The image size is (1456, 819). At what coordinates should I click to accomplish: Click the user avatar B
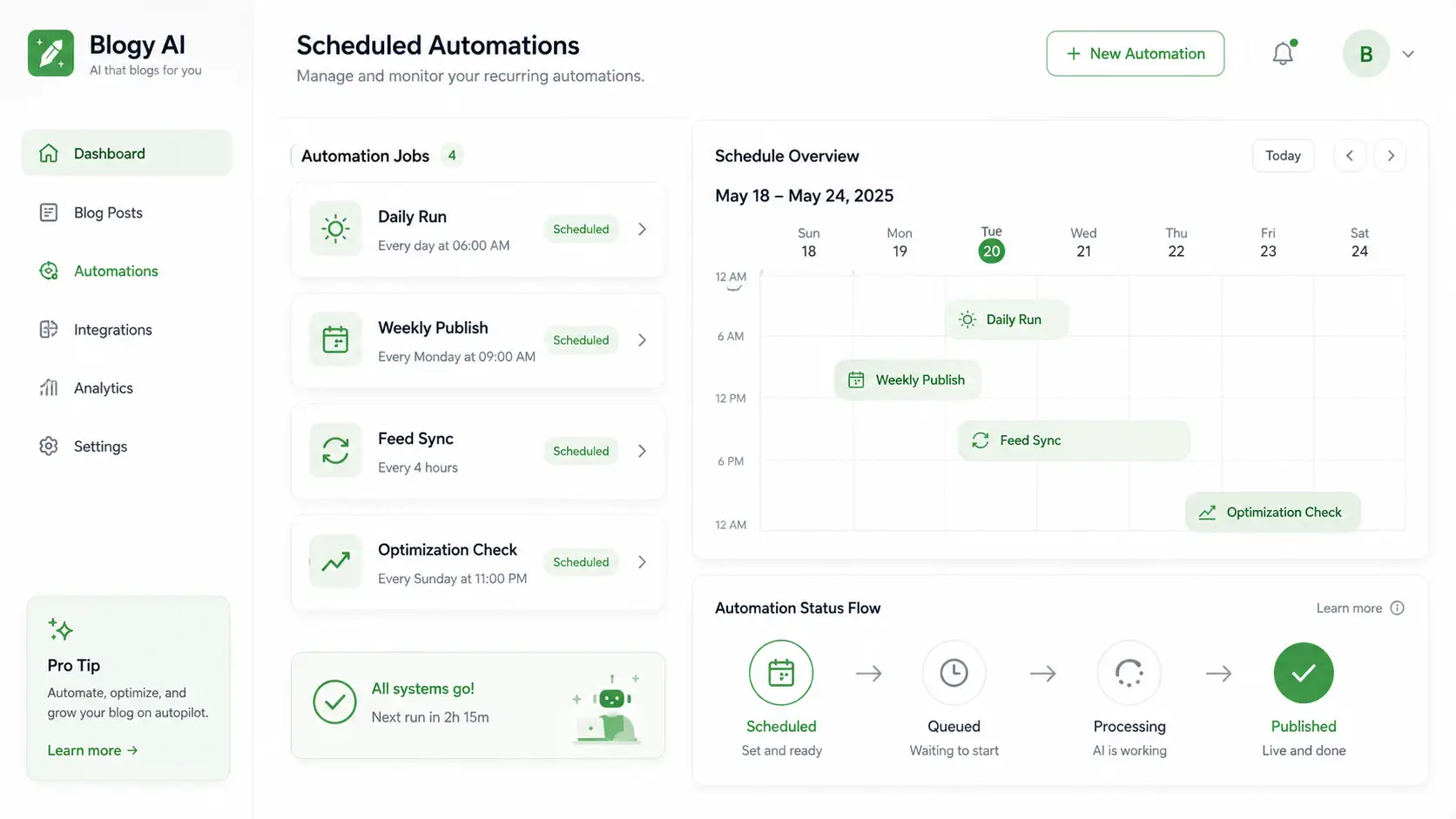[x=1365, y=54]
